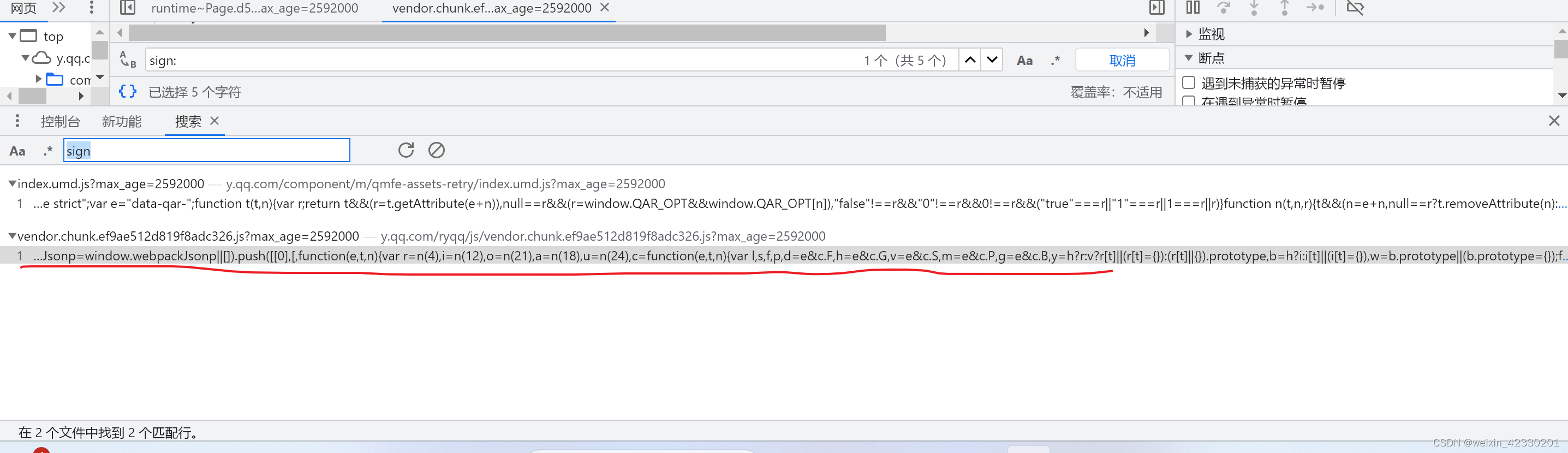Expand the 监视 watch section
This screenshot has height=453, width=1568.
[1189, 34]
